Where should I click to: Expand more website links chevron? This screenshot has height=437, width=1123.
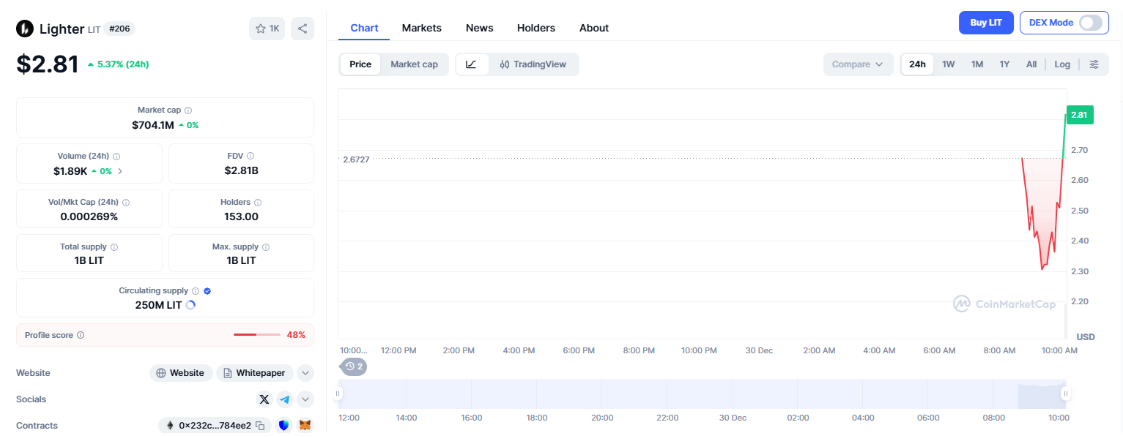pyautogui.click(x=305, y=373)
